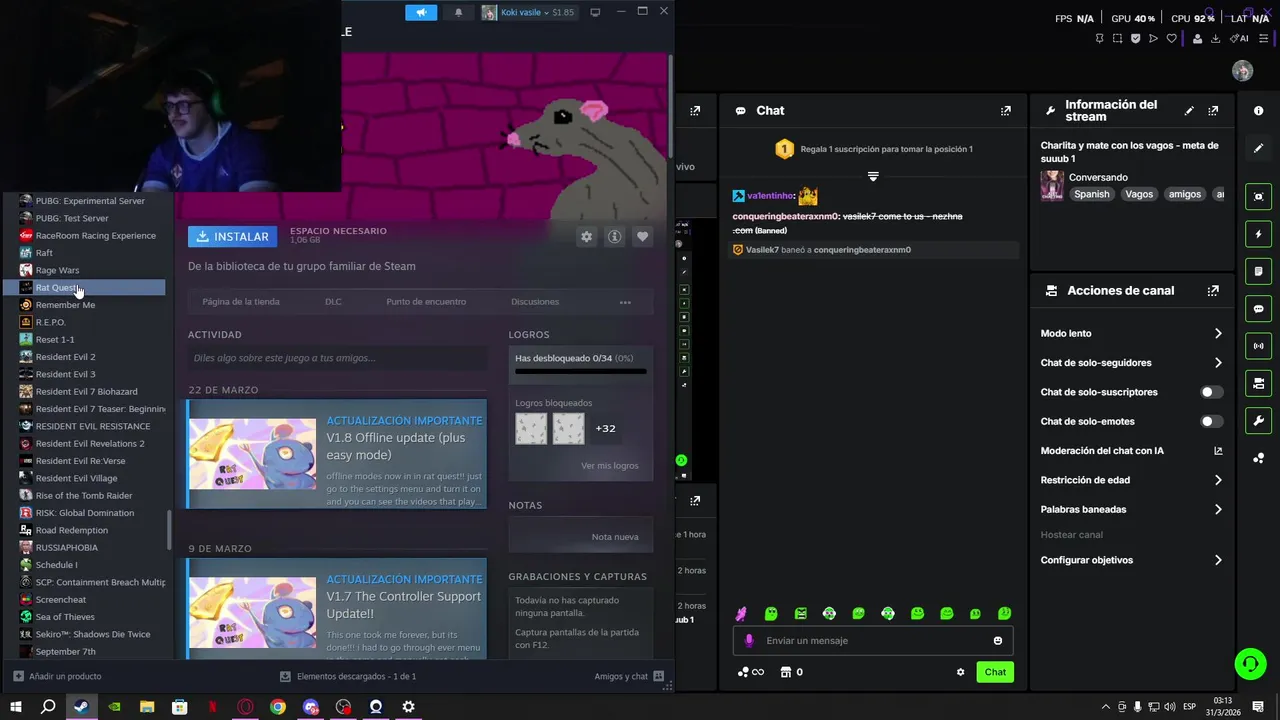The image size is (1280, 720).
Task: Switch to Punto de encuentro tab
Action: pos(426,301)
